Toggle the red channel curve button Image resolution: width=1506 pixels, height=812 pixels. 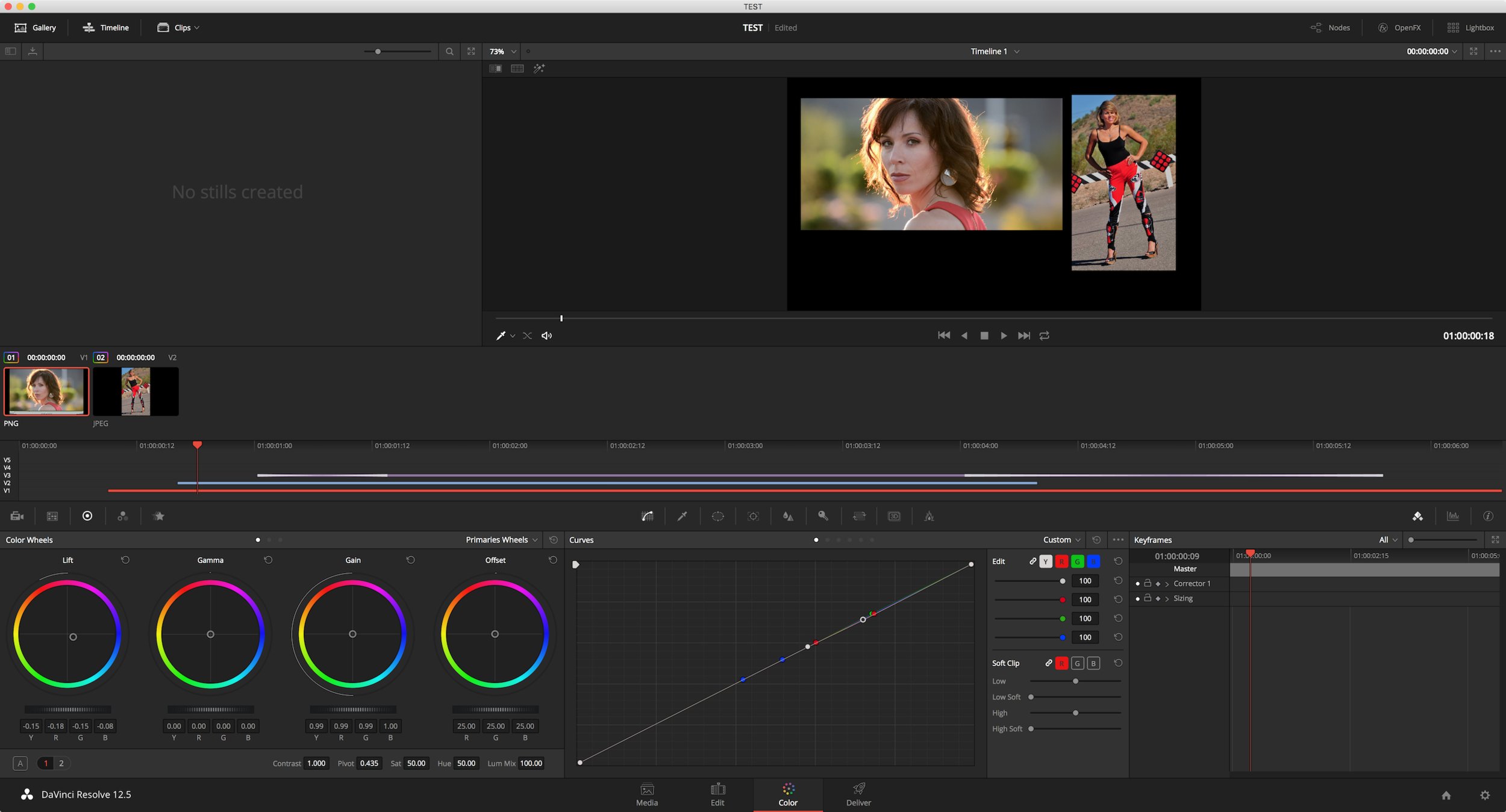click(x=1061, y=561)
